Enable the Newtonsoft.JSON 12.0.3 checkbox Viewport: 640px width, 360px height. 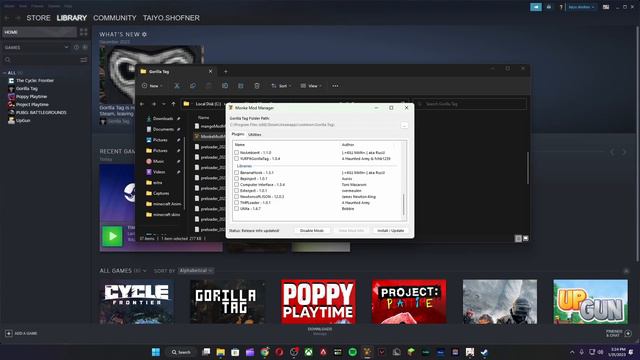click(x=236, y=196)
